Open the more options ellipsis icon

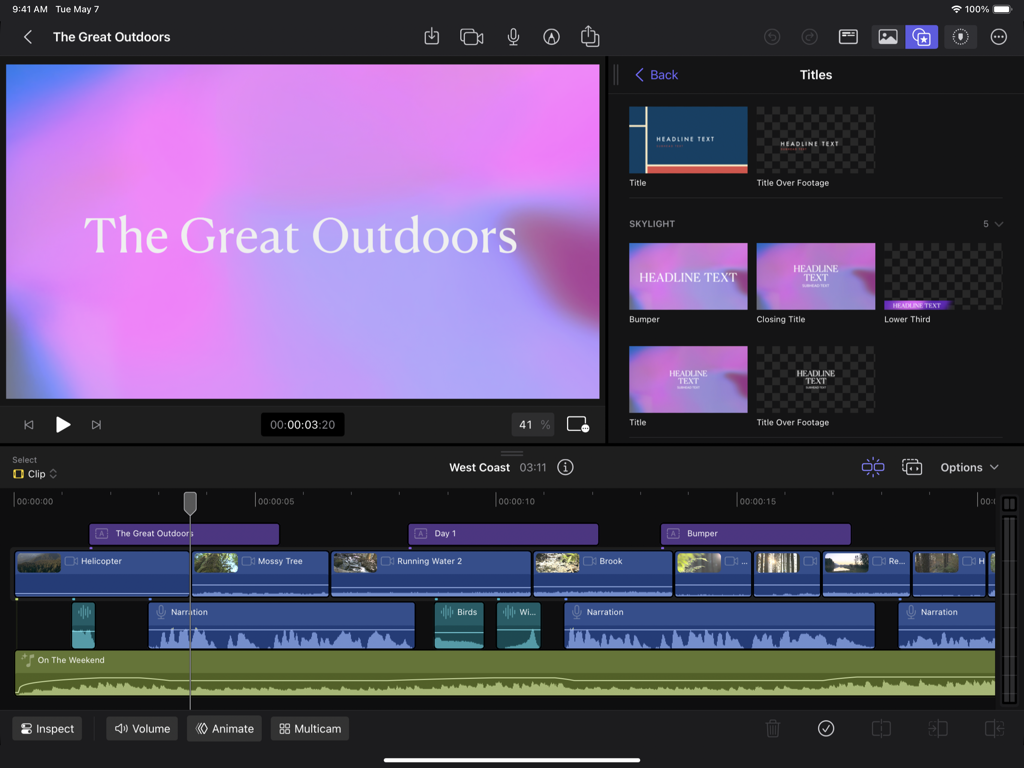click(x=998, y=37)
